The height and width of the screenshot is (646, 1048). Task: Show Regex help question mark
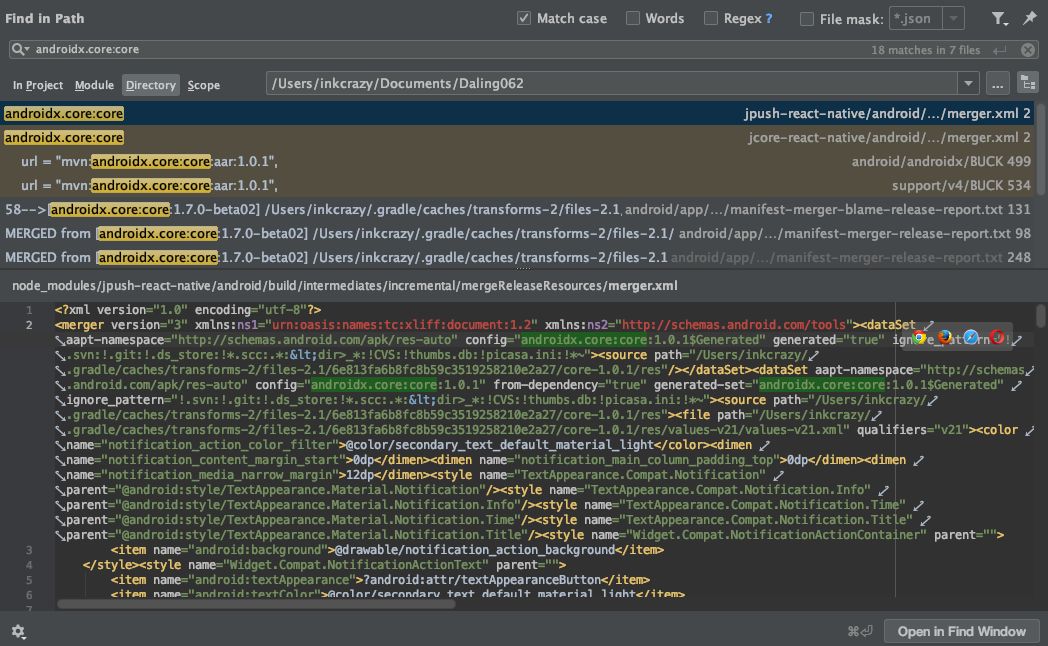(x=769, y=19)
